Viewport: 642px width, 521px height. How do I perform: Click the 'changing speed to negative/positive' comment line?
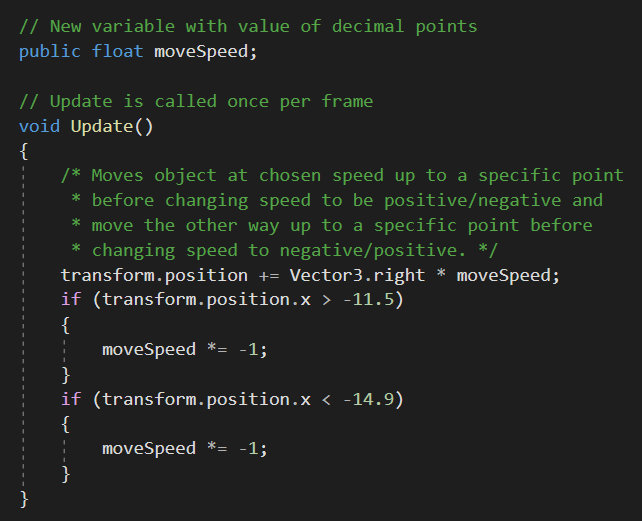pos(284,251)
